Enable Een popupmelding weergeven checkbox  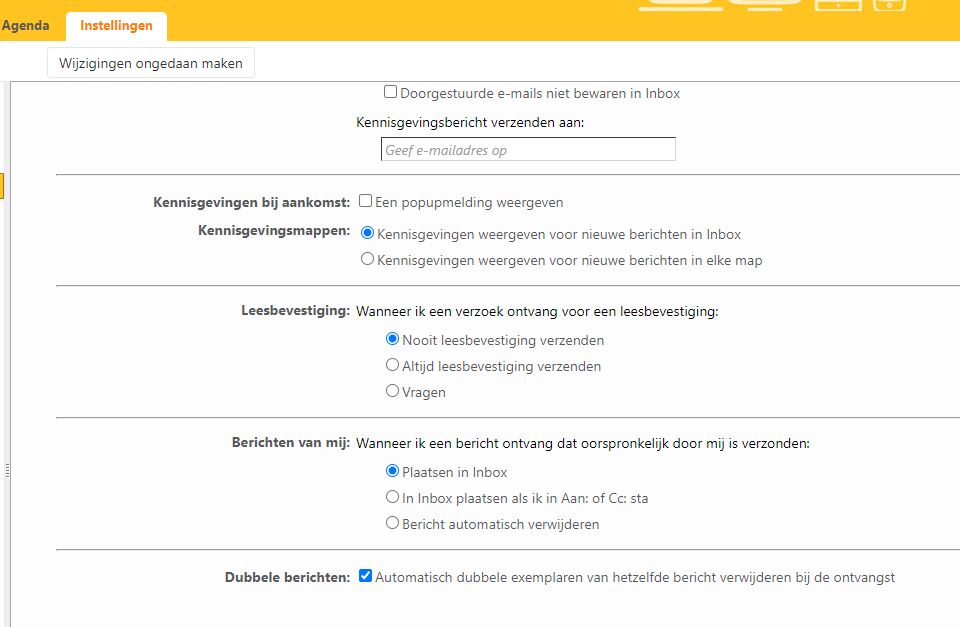(366, 201)
